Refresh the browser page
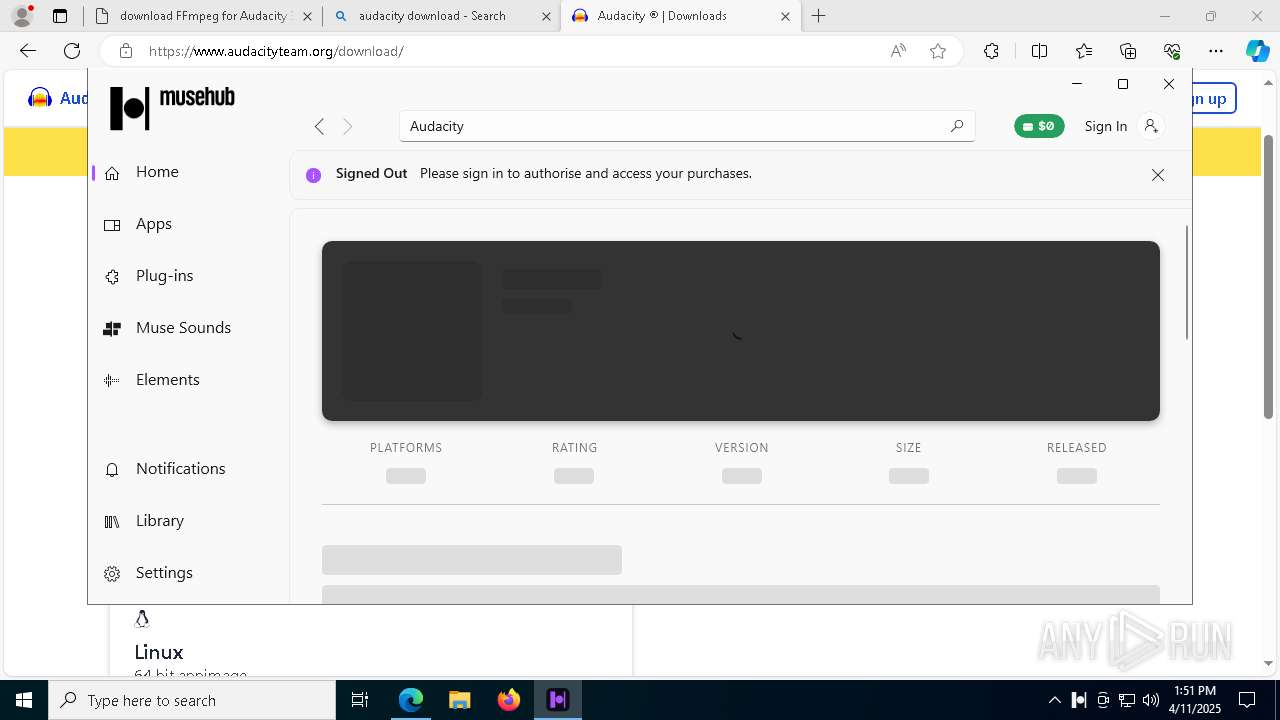 72,51
